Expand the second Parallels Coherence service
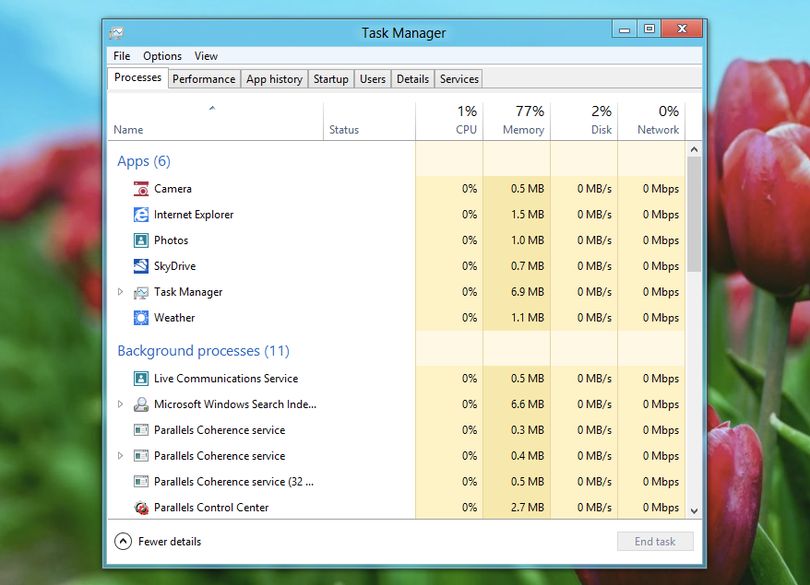Image resolution: width=810 pixels, height=585 pixels. [x=120, y=456]
